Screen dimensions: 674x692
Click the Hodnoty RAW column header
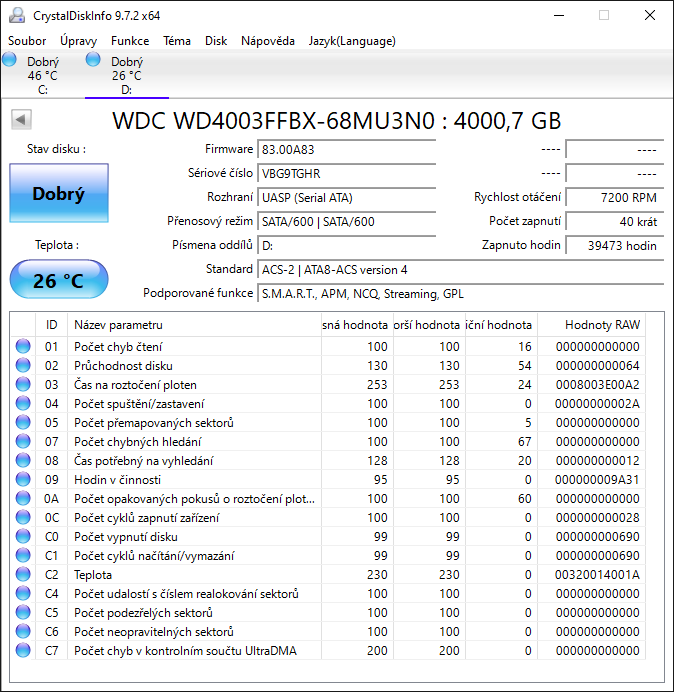pyautogui.click(x=591, y=325)
